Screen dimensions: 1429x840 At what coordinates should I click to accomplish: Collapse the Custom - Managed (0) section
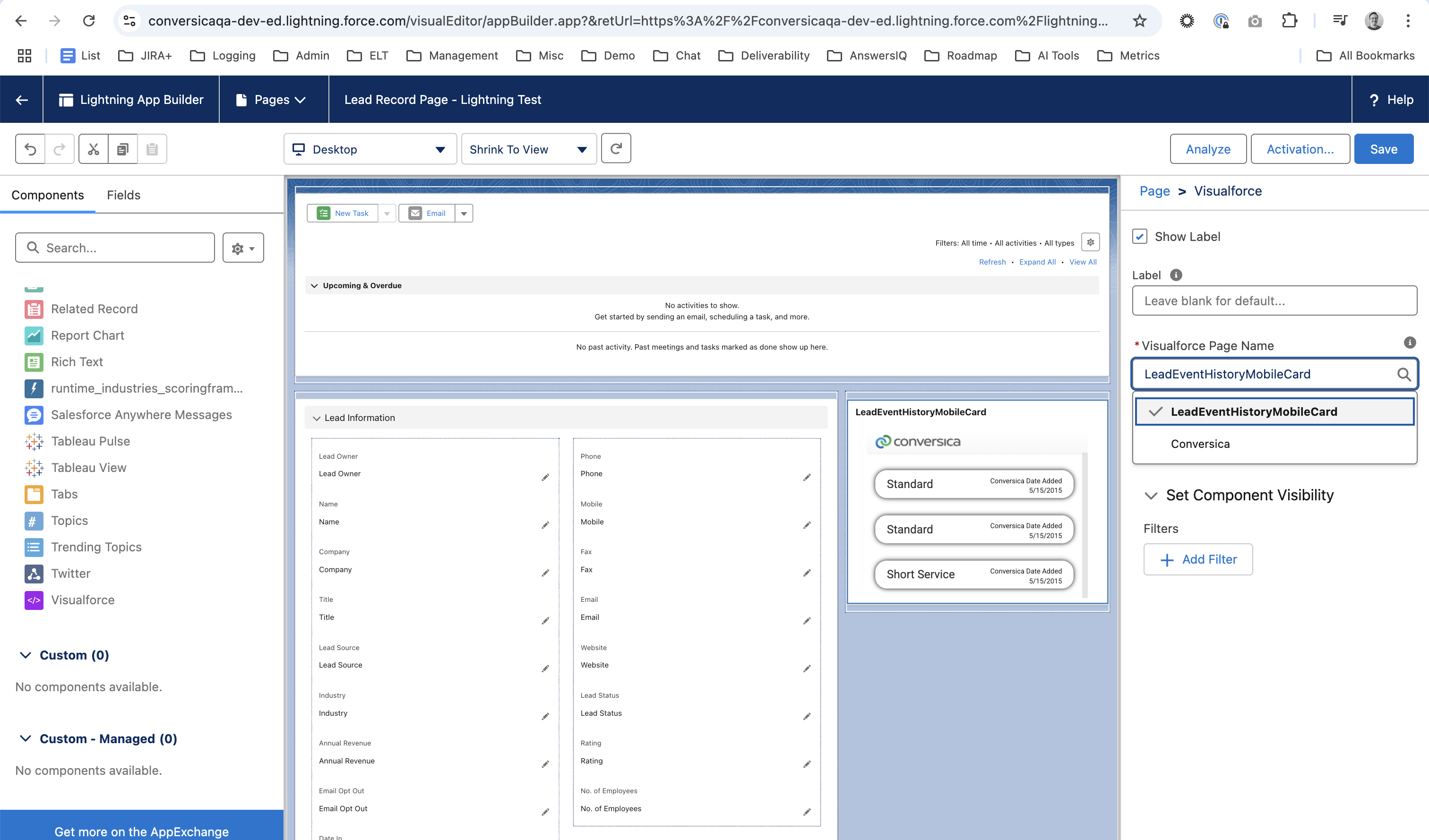[26, 738]
